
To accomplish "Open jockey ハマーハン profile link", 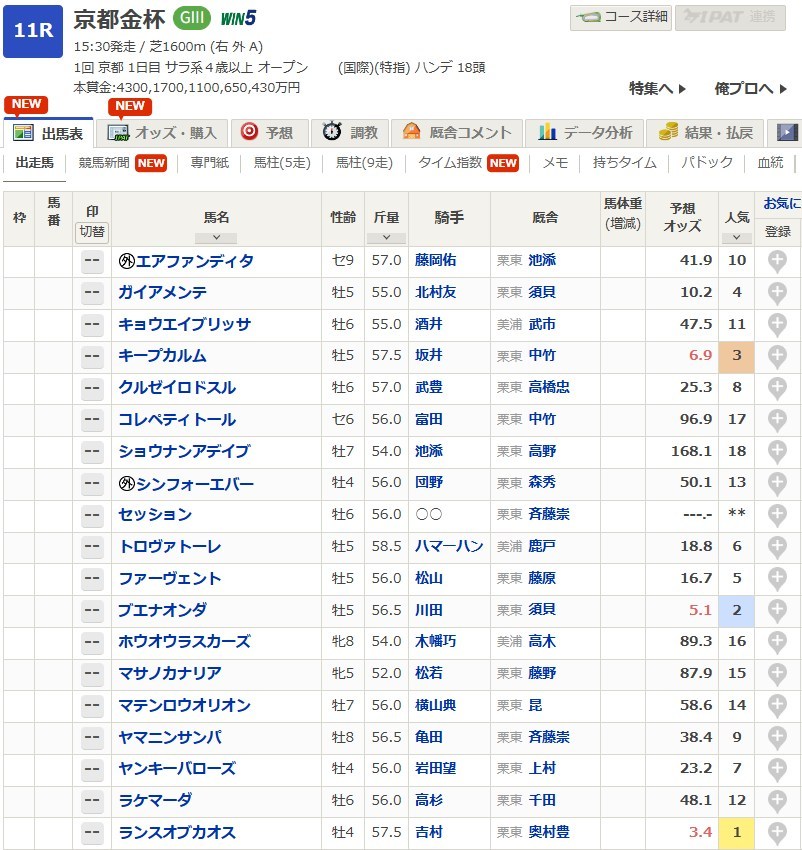I will point(448,546).
